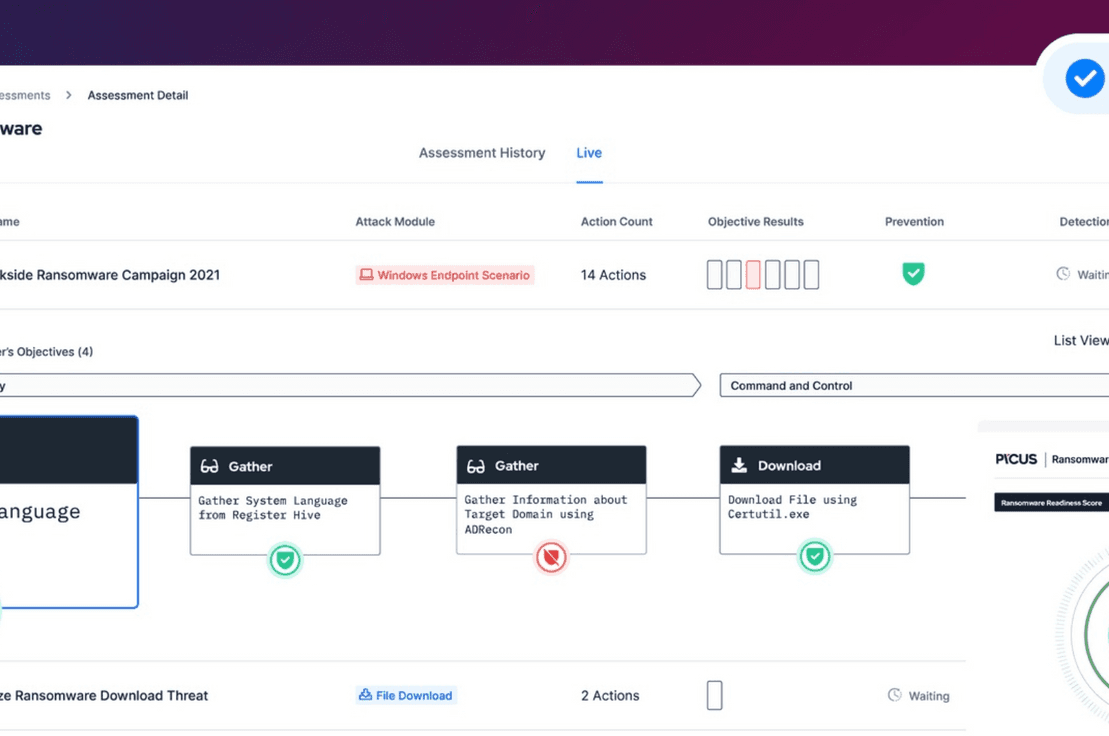Click the Windows Endpoint Scenario tag

pyautogui.click(x=445, y=275)
